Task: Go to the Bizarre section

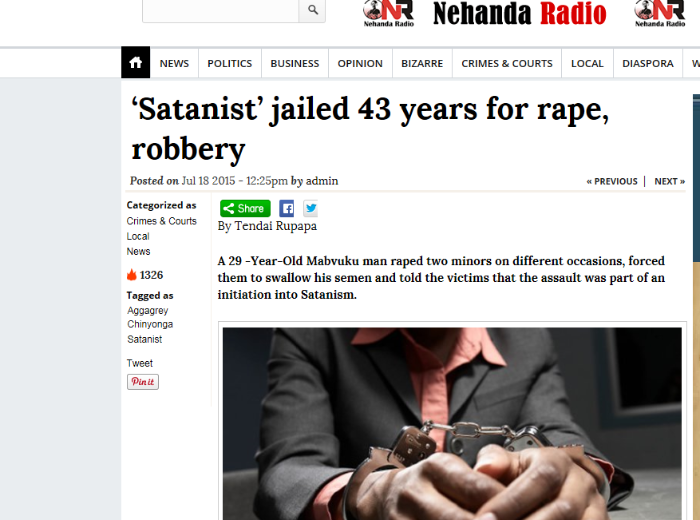Action: coord(422,63)
